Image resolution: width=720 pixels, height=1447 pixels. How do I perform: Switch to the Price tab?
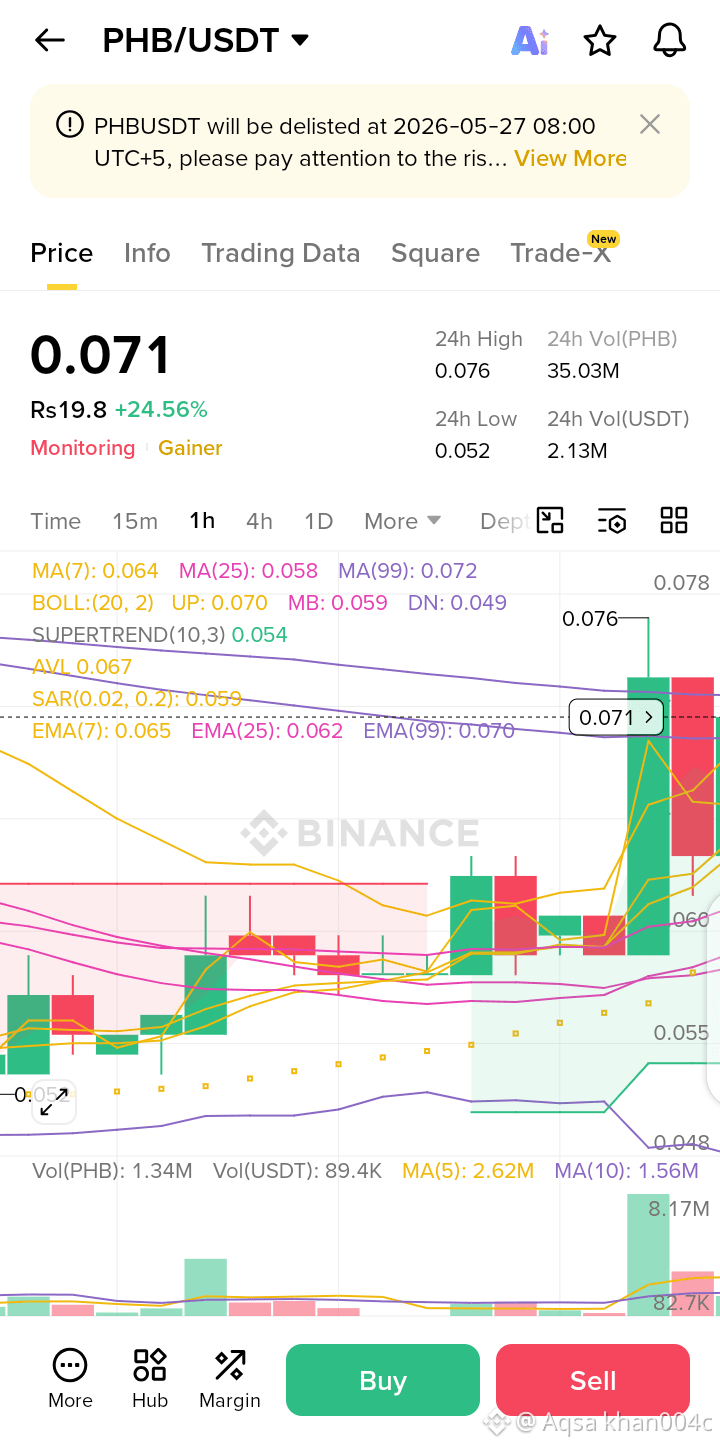[62, 253]
